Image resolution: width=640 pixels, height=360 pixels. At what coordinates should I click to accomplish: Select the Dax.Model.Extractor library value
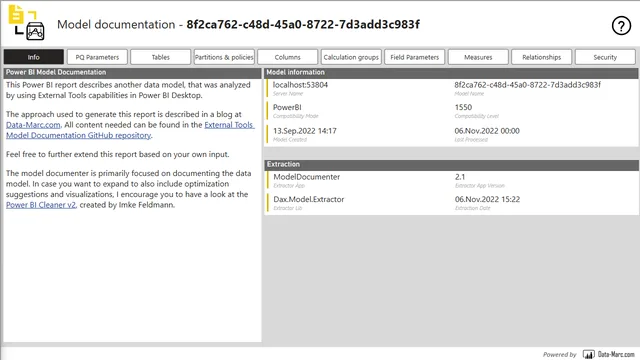pos(309,199)
